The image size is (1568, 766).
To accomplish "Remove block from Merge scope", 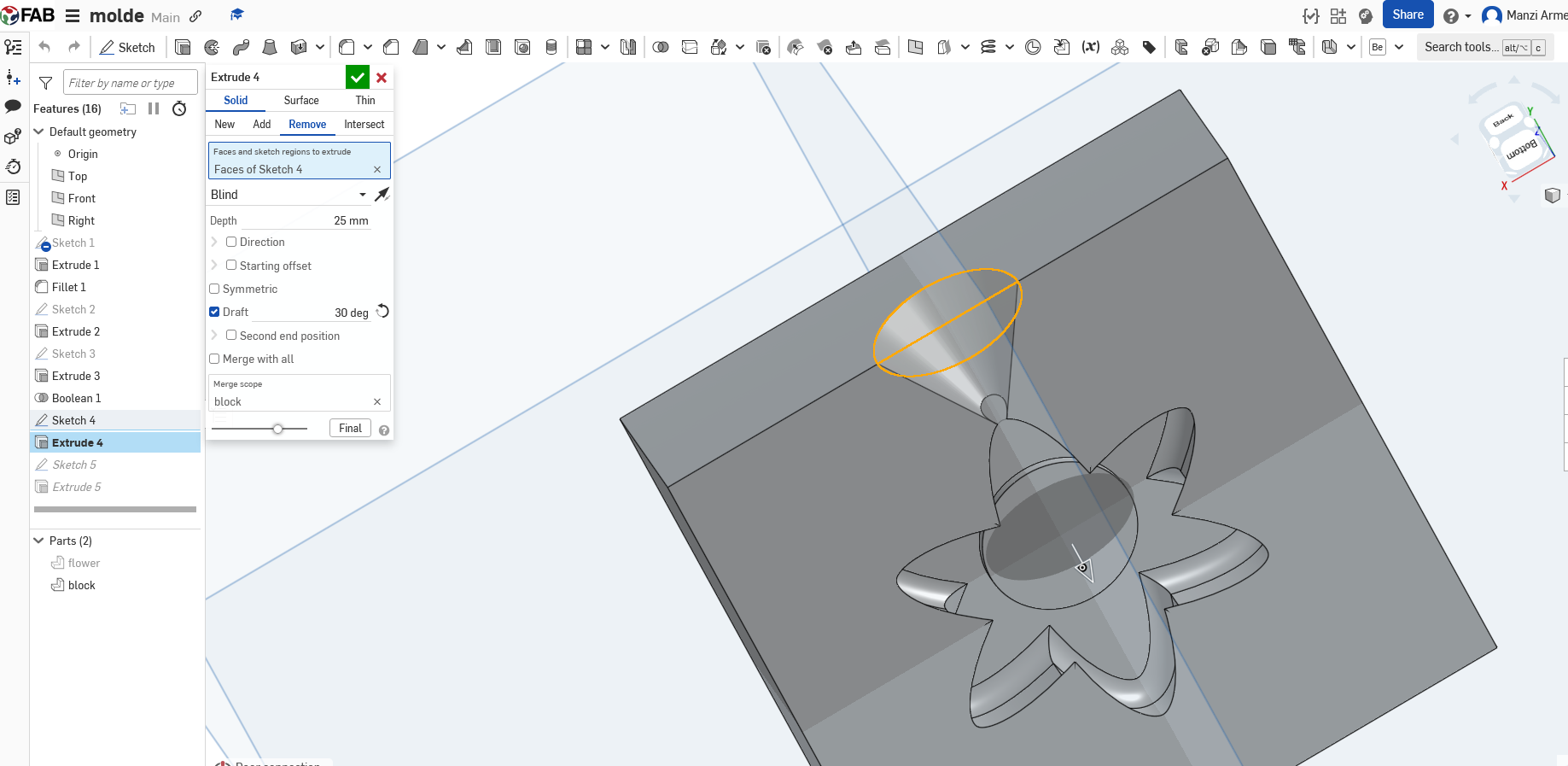I will [377, 401].
